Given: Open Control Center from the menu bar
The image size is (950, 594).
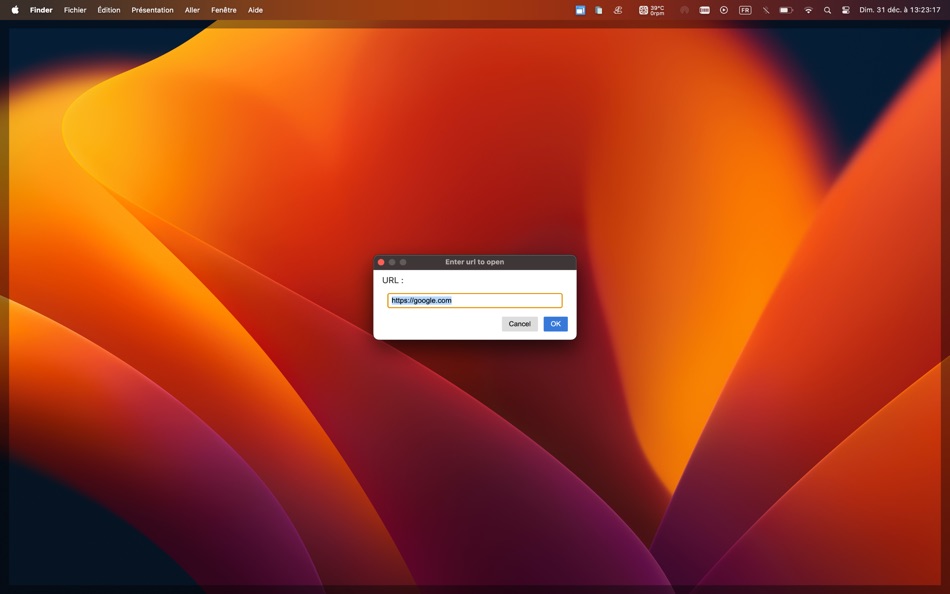Looking at the screenshot, I should click(846, 9).
